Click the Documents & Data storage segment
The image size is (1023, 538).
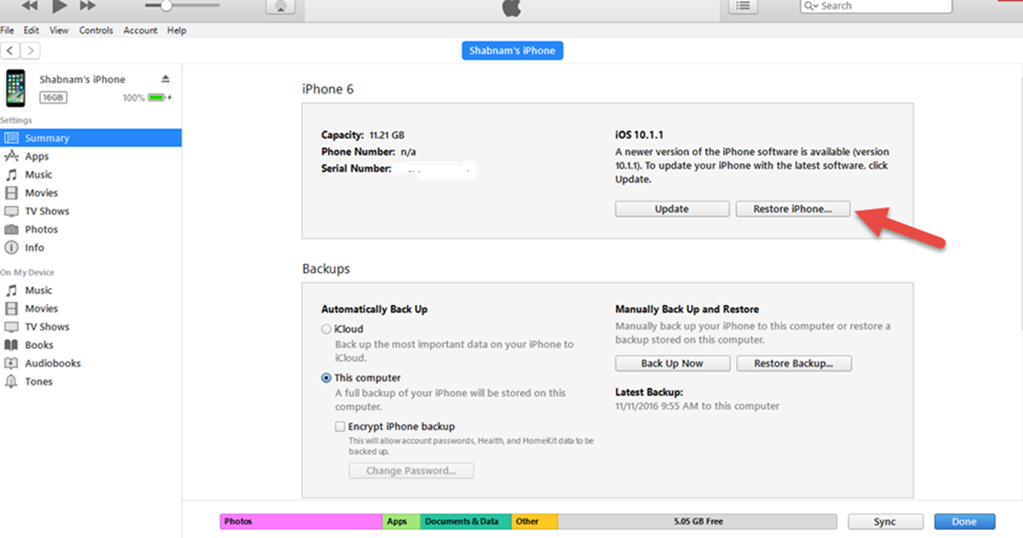tap(466, 521)
